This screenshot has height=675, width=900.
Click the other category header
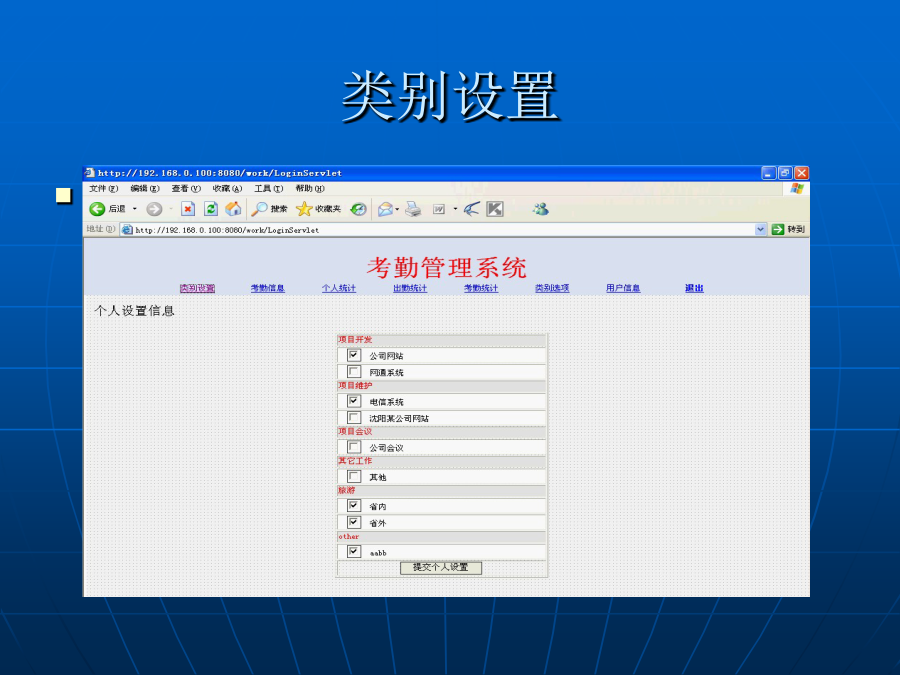click(x=348, y=537)
